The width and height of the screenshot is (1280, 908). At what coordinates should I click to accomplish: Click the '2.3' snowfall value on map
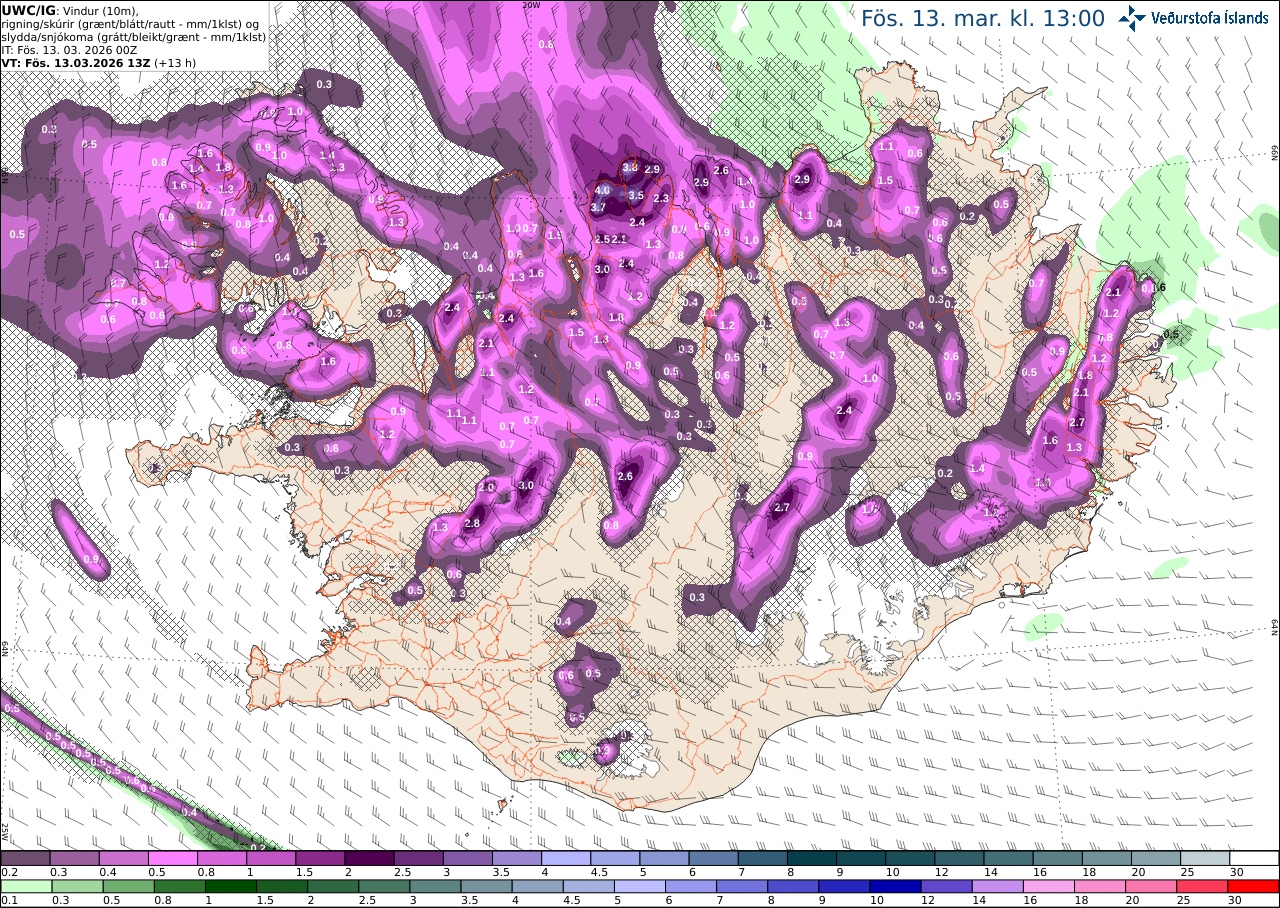click(661, 199)
